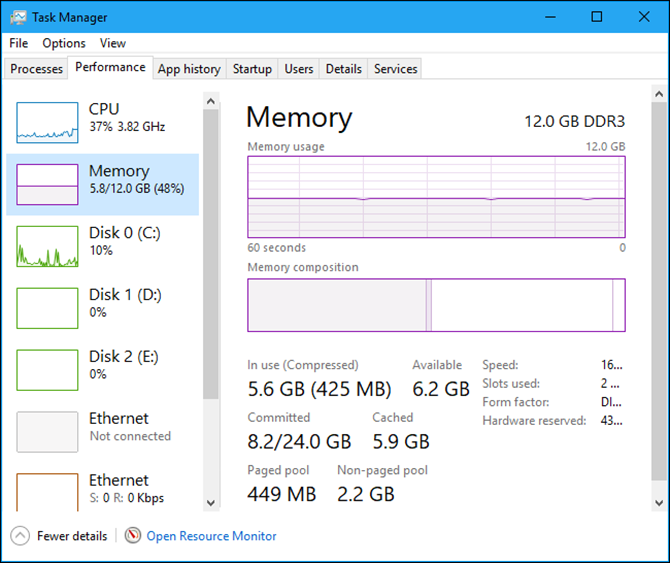670x563 pixels.
Task: Expand the View menu
Action: point(113,43)
